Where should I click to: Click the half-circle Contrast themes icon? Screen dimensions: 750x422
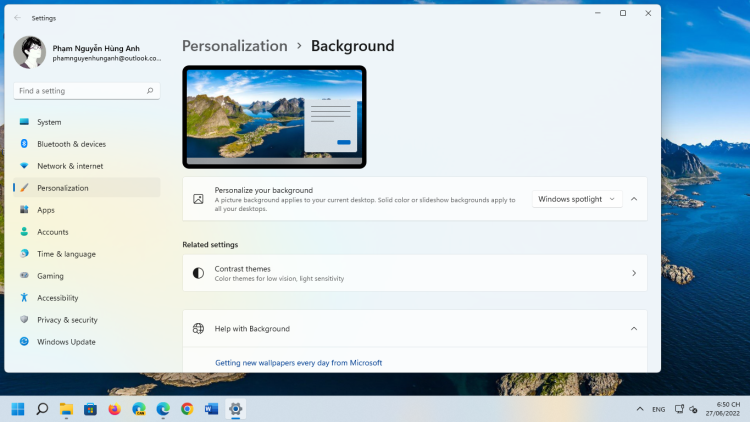point(198,273)
